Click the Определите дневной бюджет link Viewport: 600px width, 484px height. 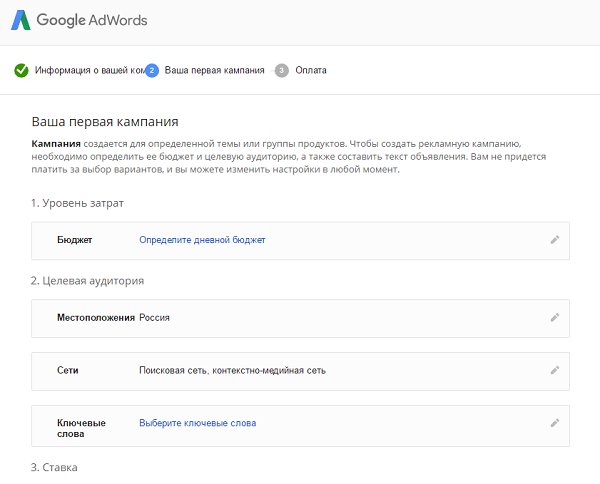click(202, 240)
